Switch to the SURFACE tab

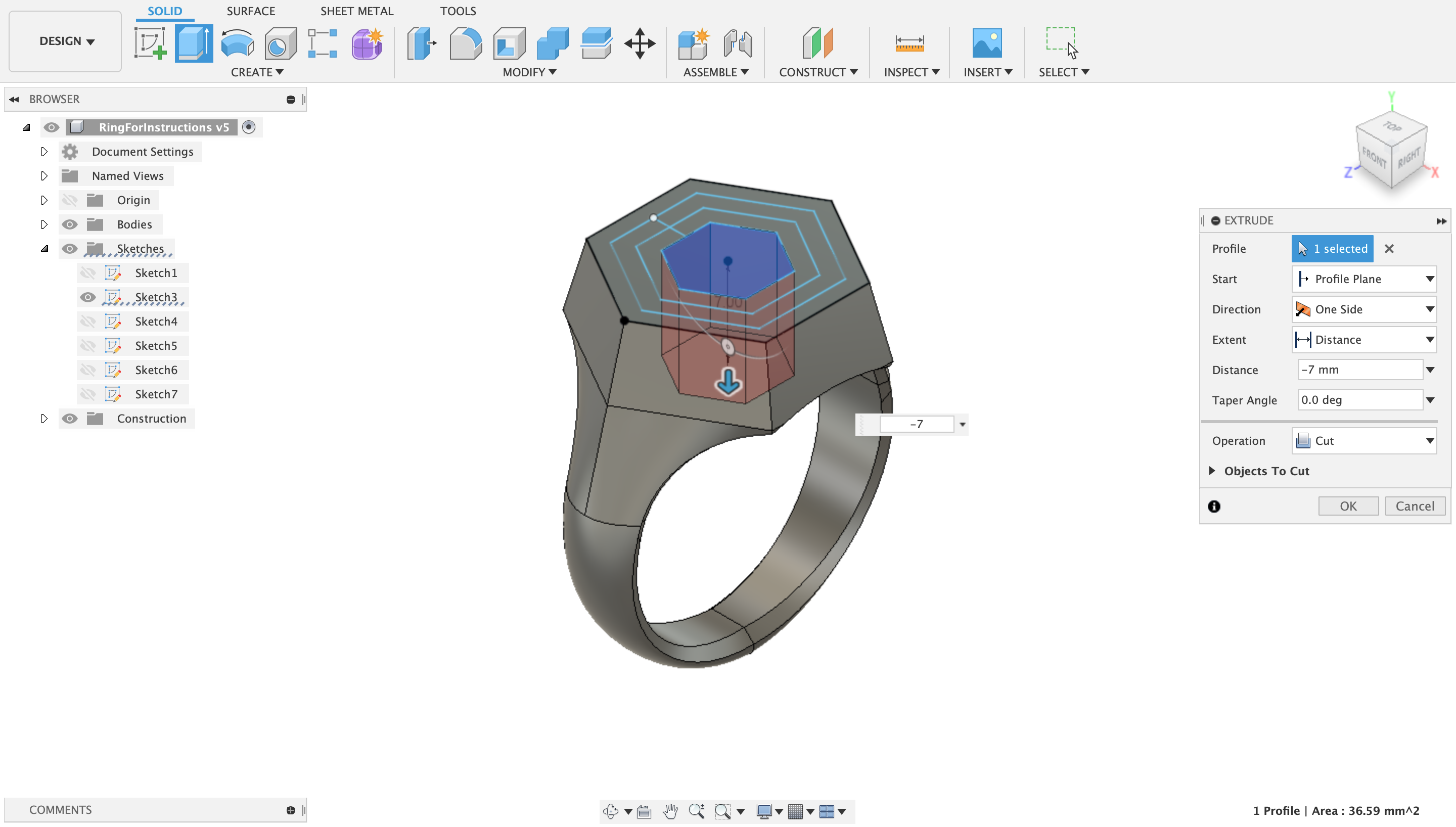[x=250, y=11]
